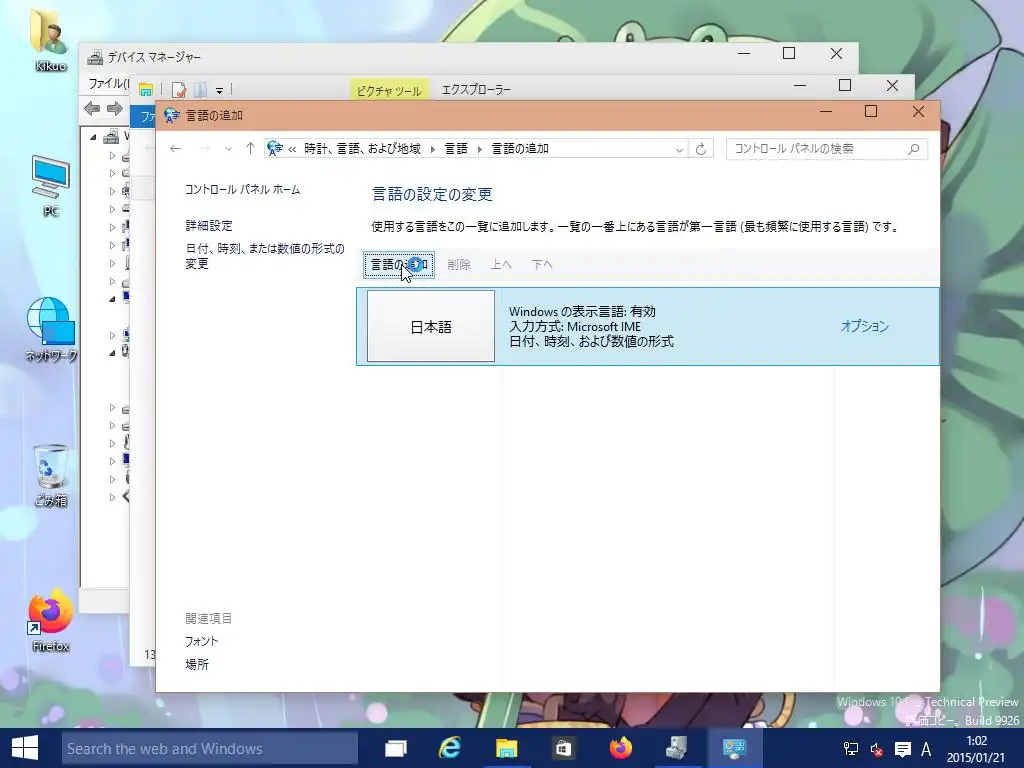Collapse root node in Device Manager tree
1024x768 pixels.
[93, 137]
